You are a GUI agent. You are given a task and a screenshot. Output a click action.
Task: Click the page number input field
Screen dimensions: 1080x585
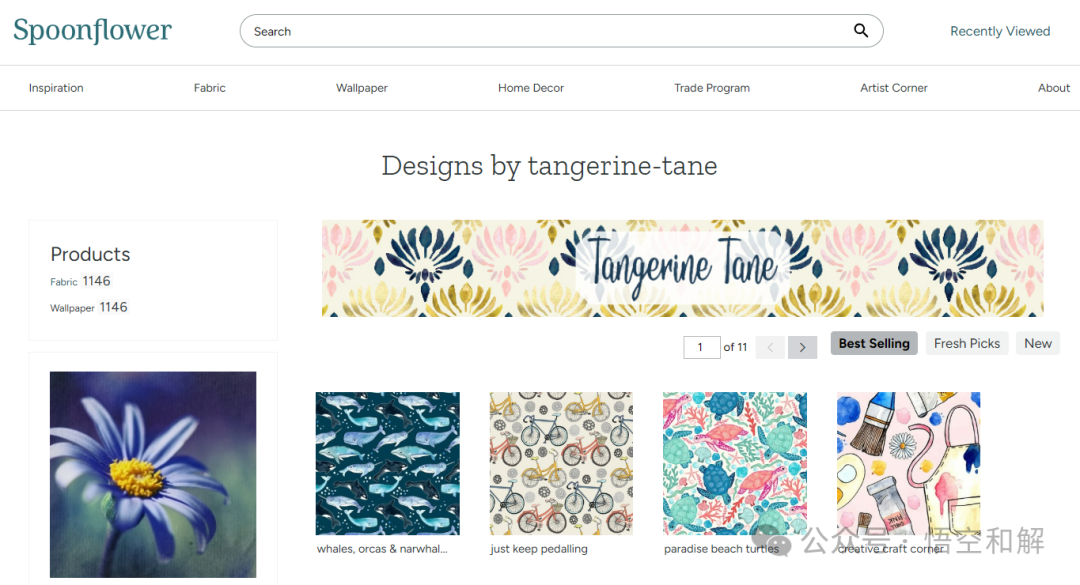701,347
